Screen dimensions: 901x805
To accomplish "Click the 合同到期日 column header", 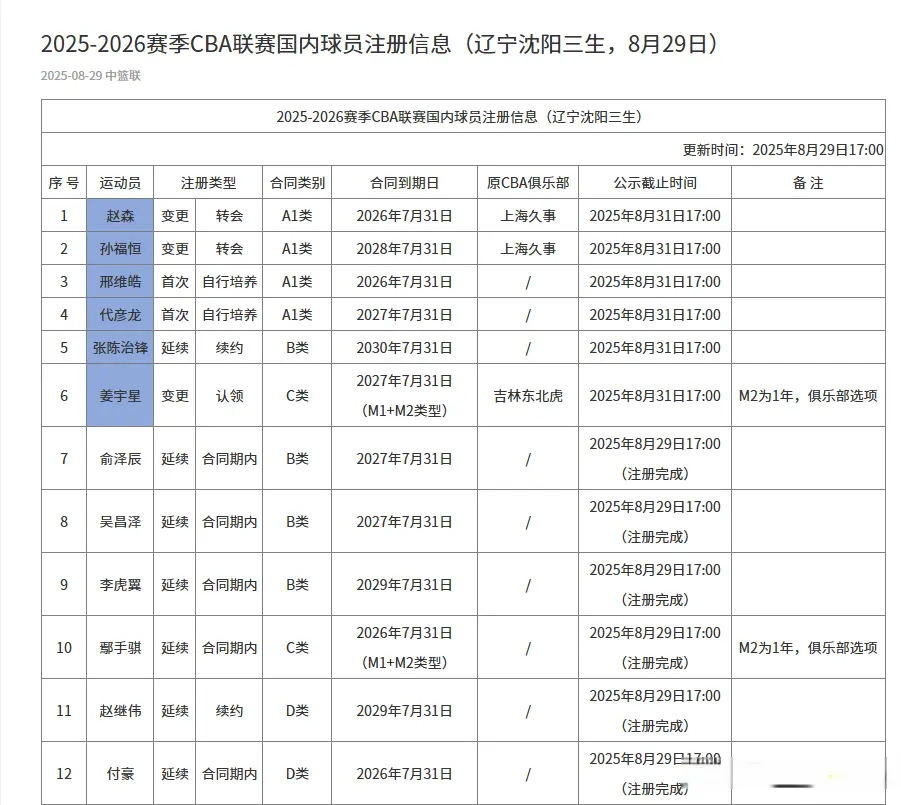I will tap(404, 183).
